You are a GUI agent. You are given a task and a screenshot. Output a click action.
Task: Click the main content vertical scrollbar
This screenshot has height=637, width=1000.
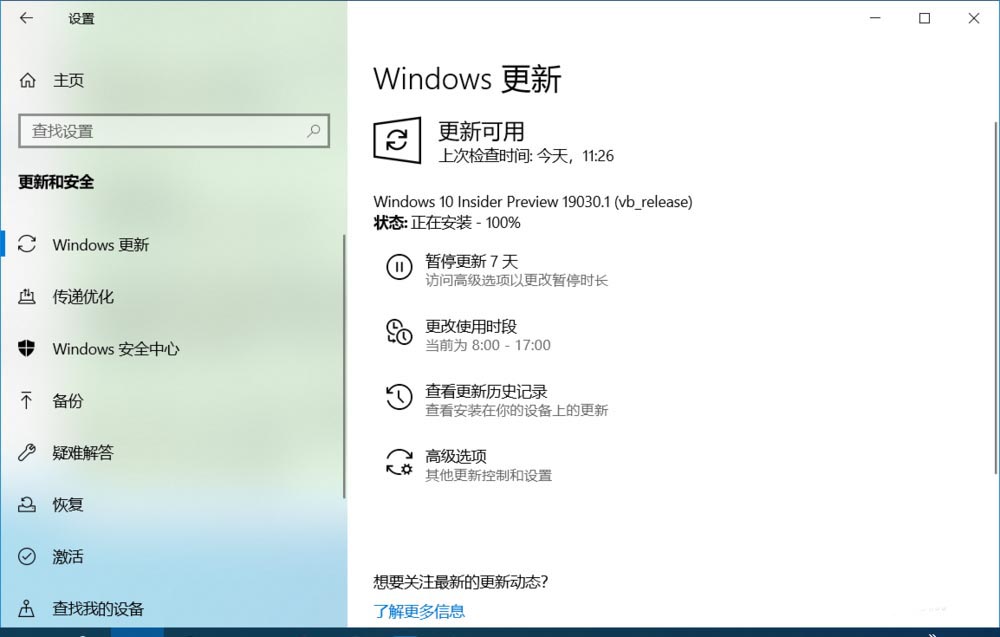[x=996, y=297]
